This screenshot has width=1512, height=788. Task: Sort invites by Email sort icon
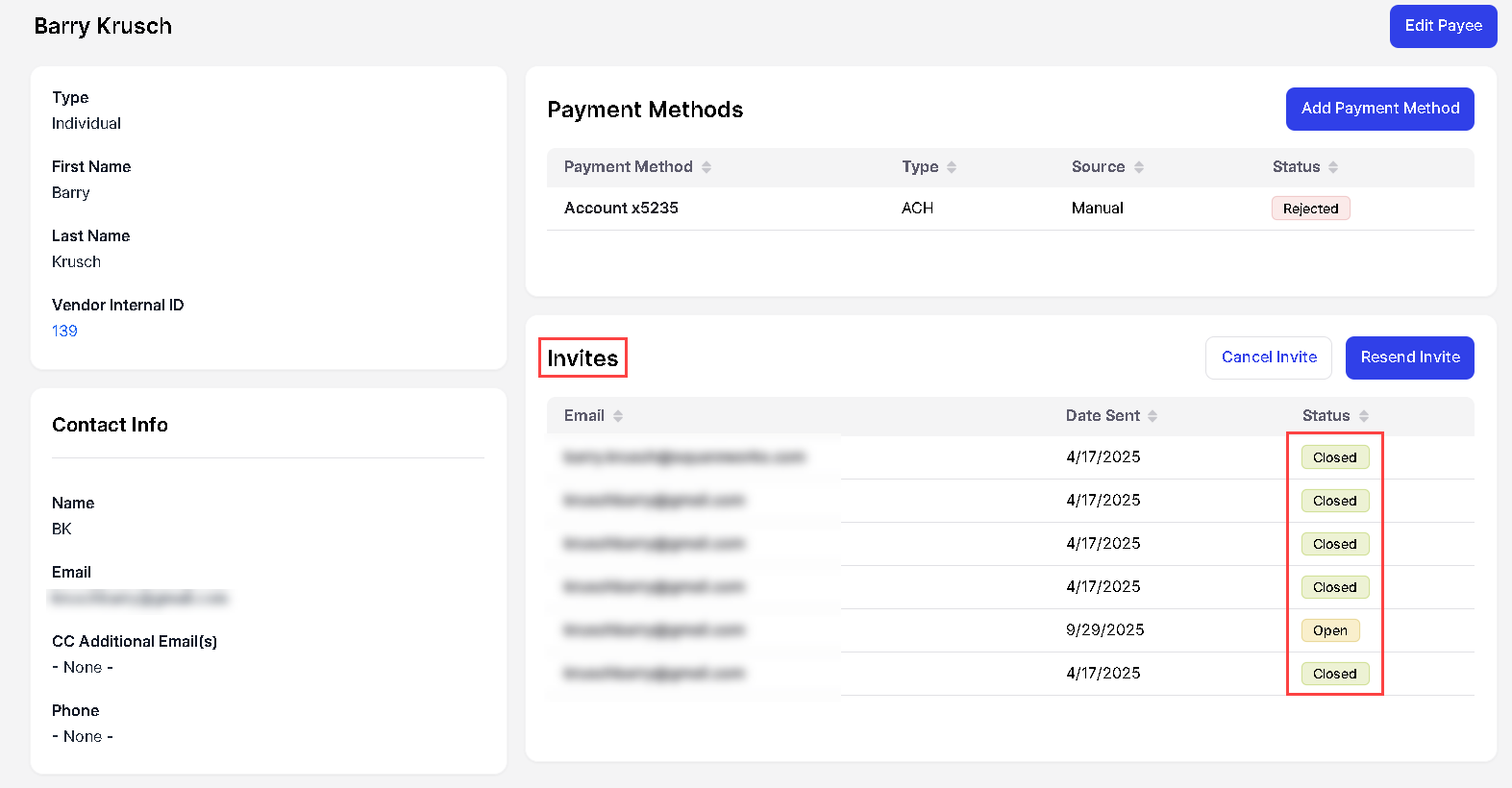coord(618,416)
